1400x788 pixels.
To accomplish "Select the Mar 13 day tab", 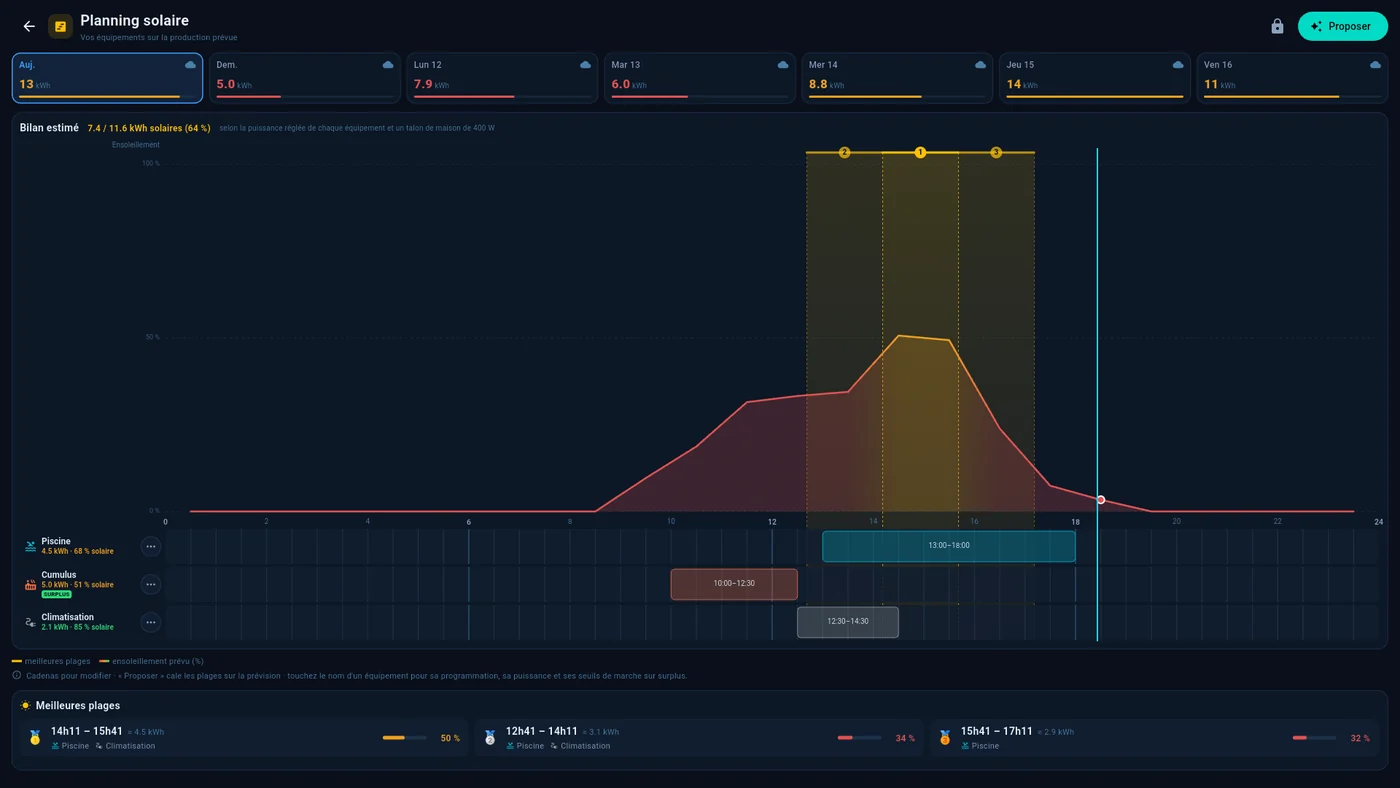I will 700,78.
